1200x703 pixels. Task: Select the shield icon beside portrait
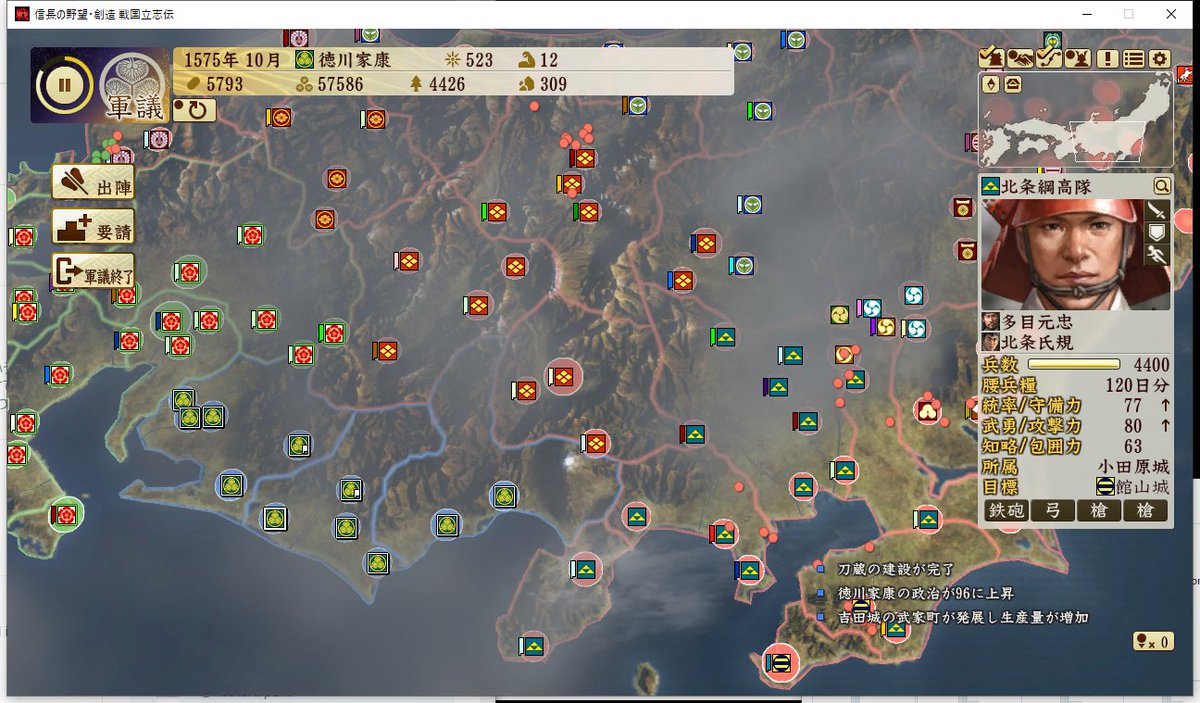tap(1158, 233)
